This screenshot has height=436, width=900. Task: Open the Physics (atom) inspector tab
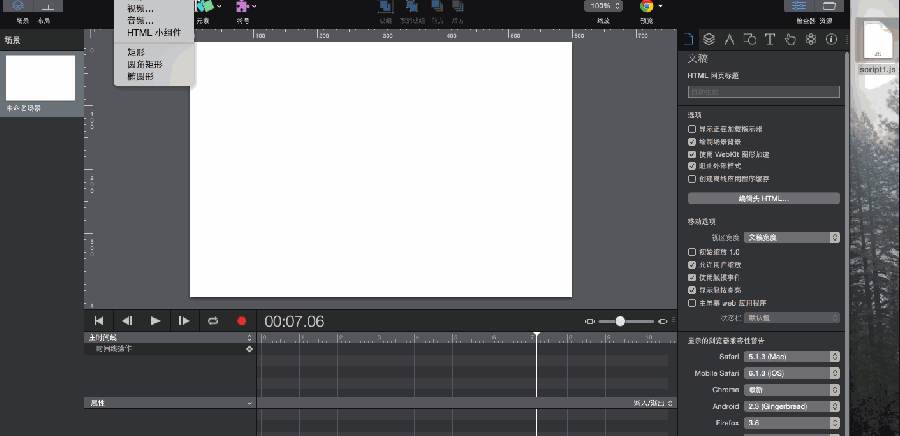[x=810, y=40]
